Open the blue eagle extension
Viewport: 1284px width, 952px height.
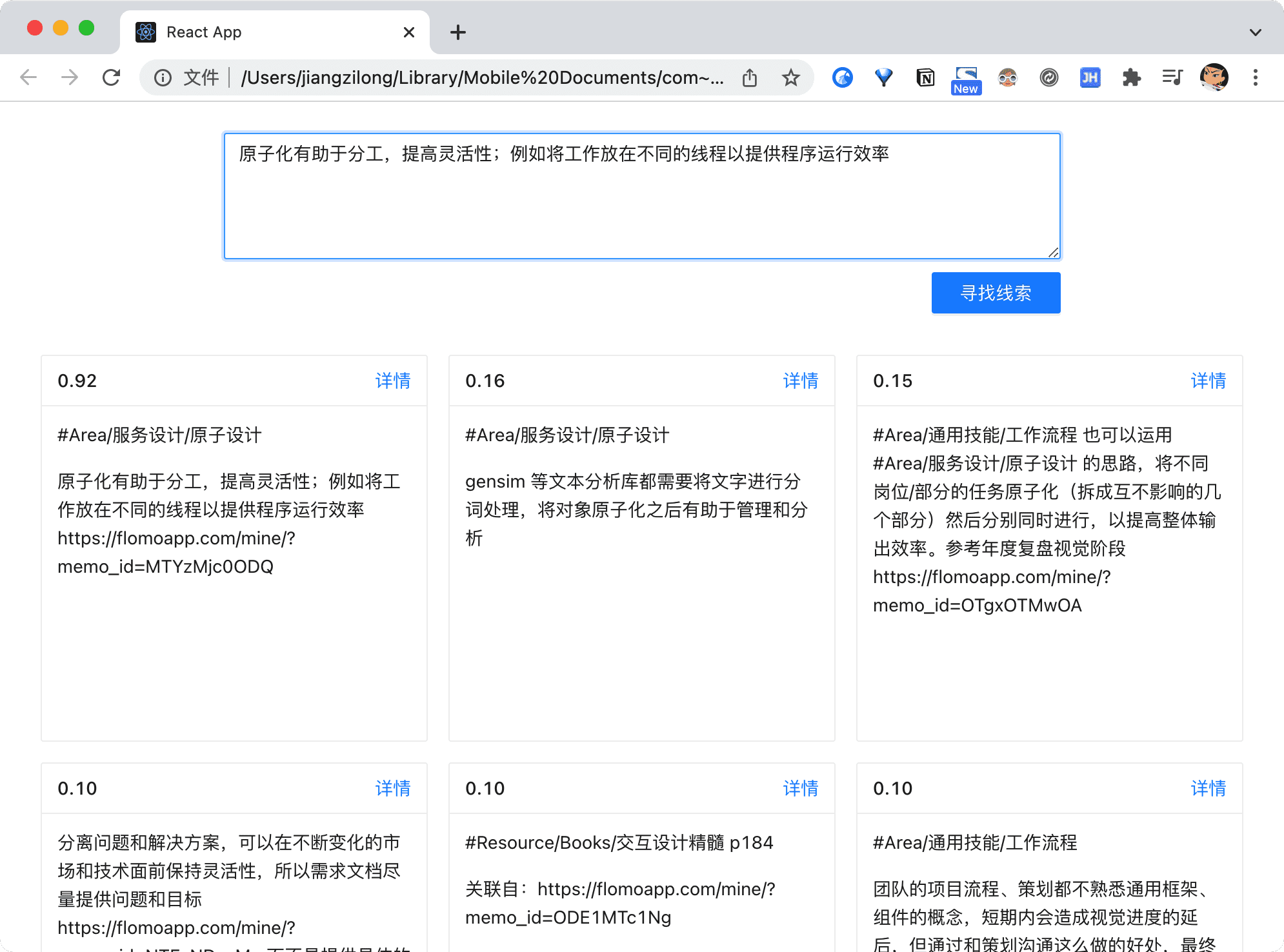[842, 77]
